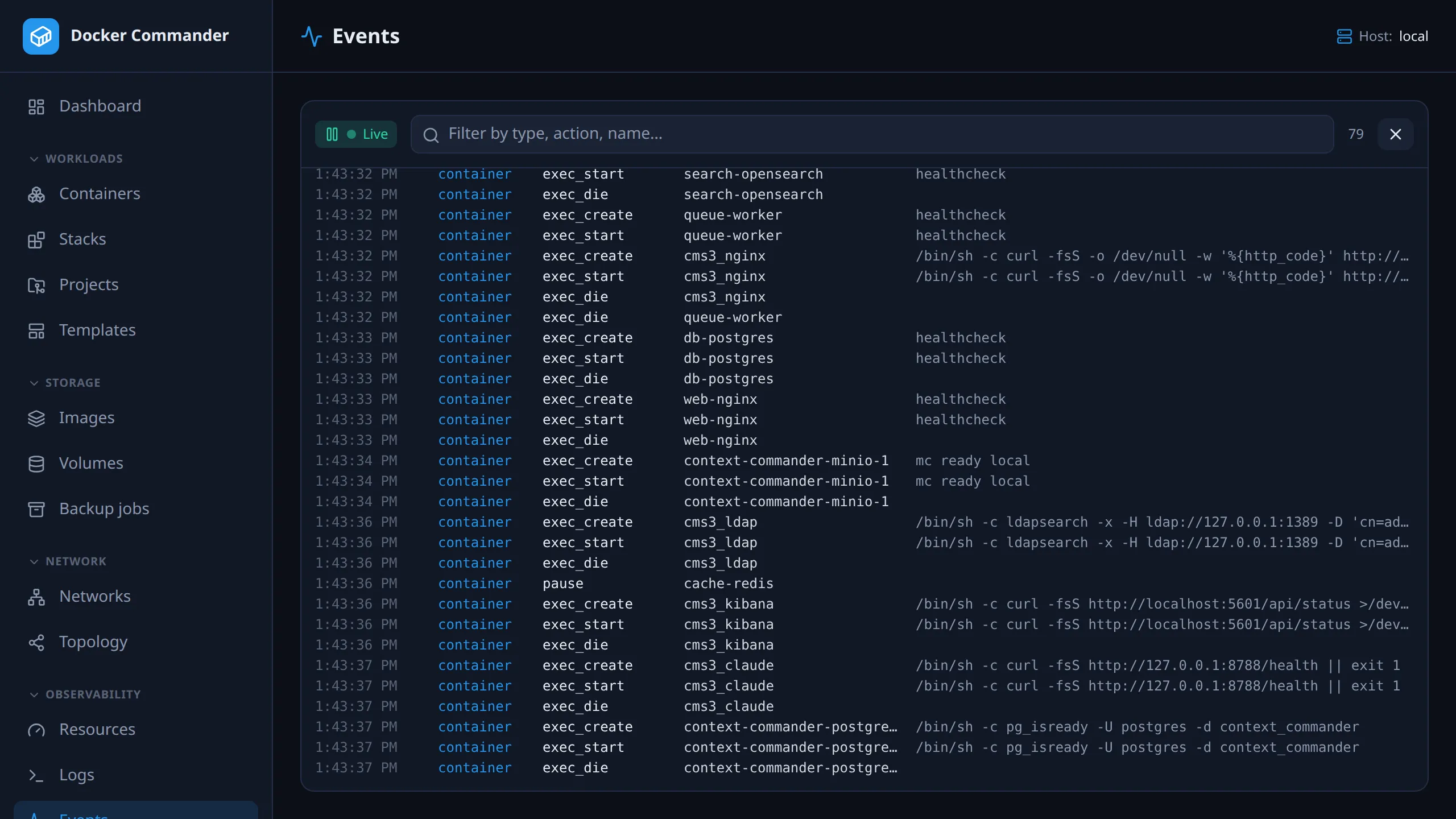This screenshot has width=1456, height=819.
Task: Open the Backup jobs page
Action: [x=136, y=509]
